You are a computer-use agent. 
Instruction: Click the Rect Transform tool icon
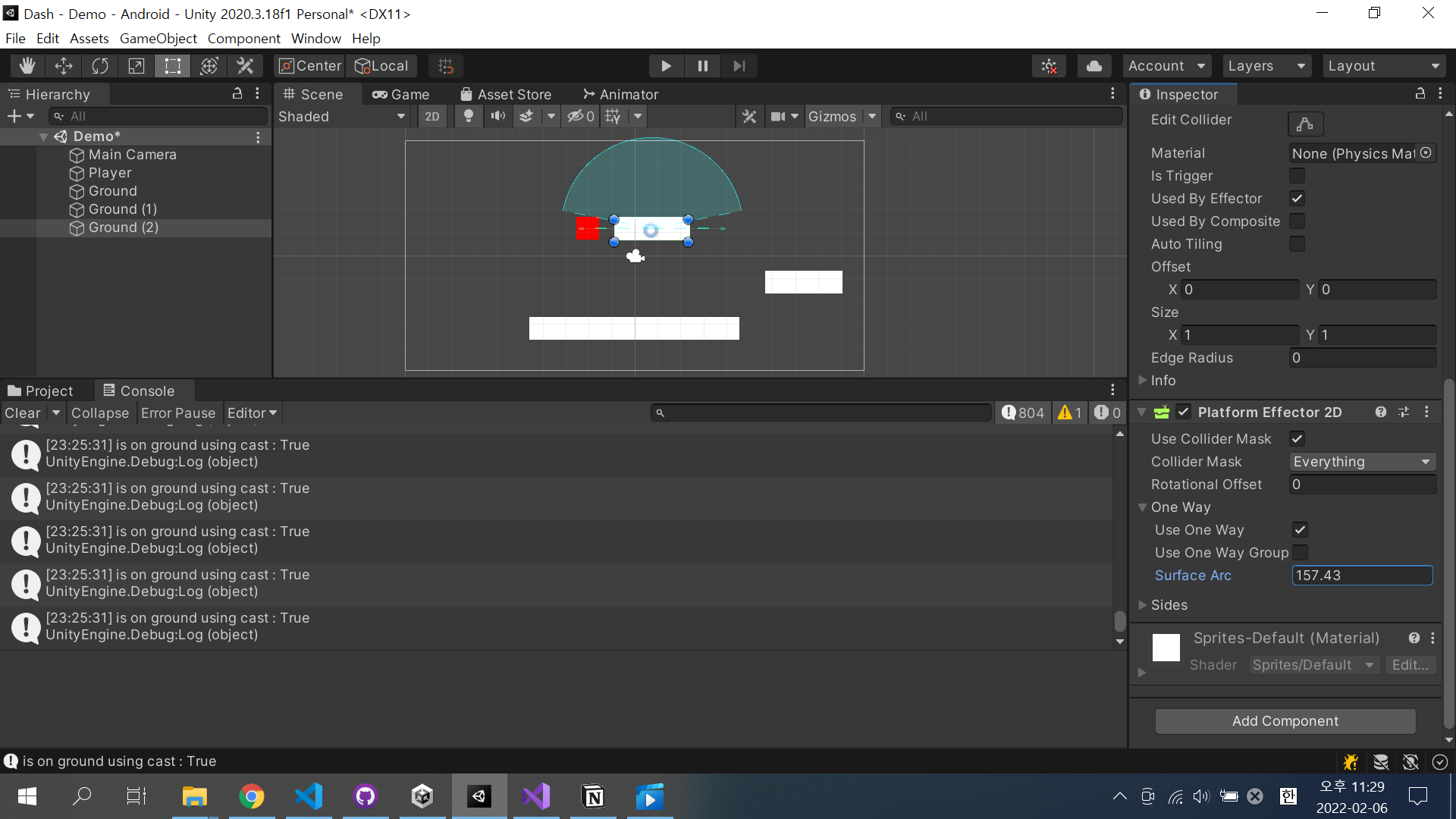172,65
